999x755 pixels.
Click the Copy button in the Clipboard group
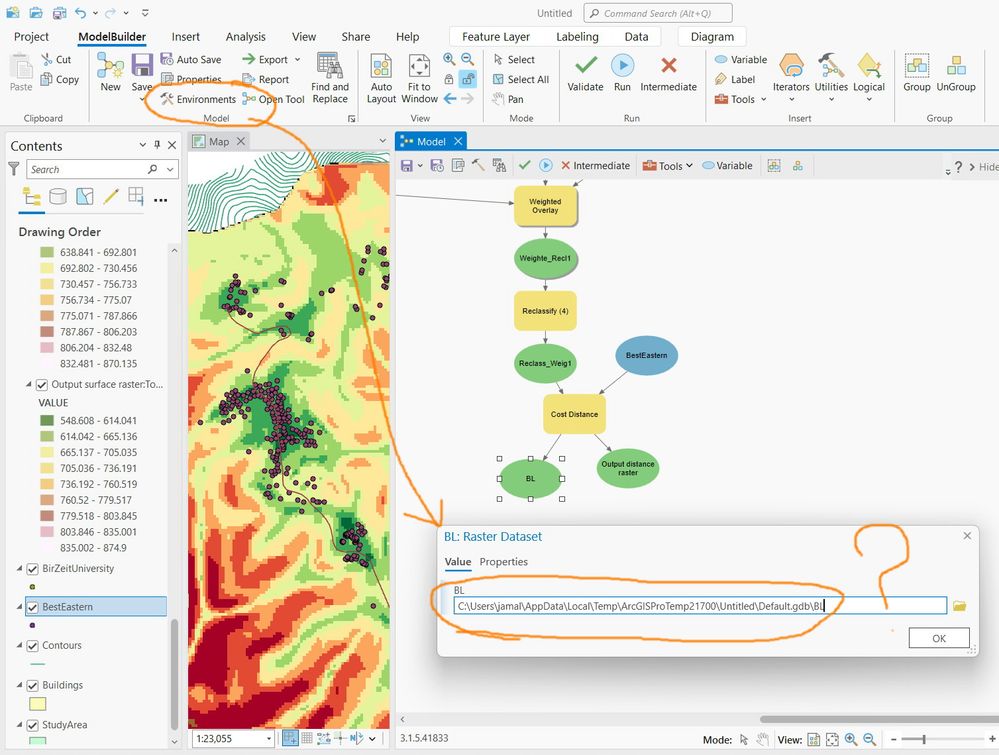coord(59,79)
